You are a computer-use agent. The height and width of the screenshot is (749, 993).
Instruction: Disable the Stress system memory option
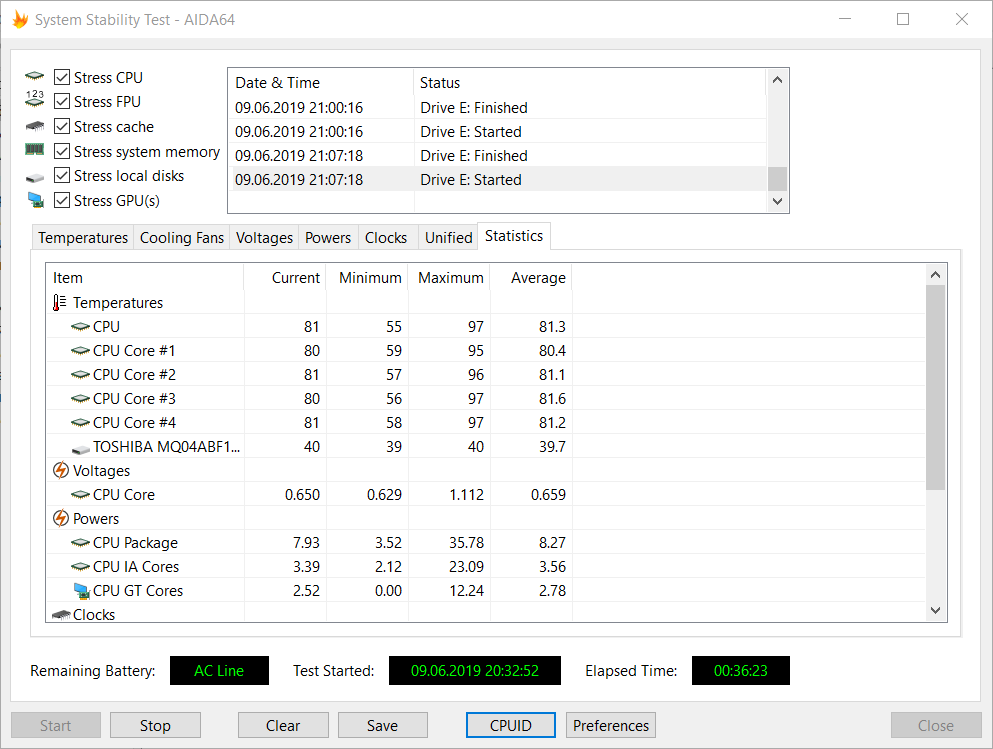point(61,151)
